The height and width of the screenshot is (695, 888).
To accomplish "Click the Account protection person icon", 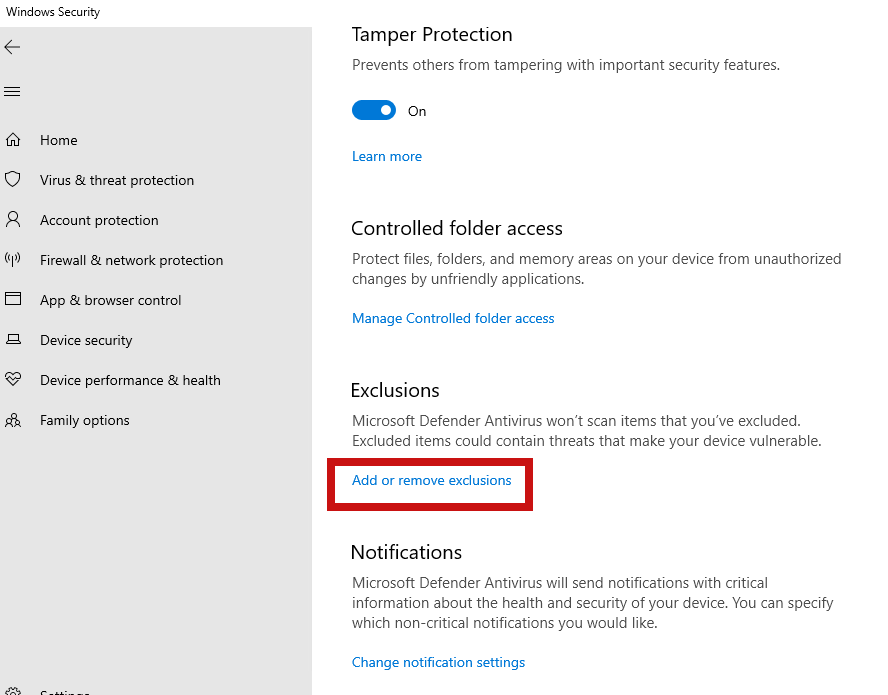I will tap(13, 219).
